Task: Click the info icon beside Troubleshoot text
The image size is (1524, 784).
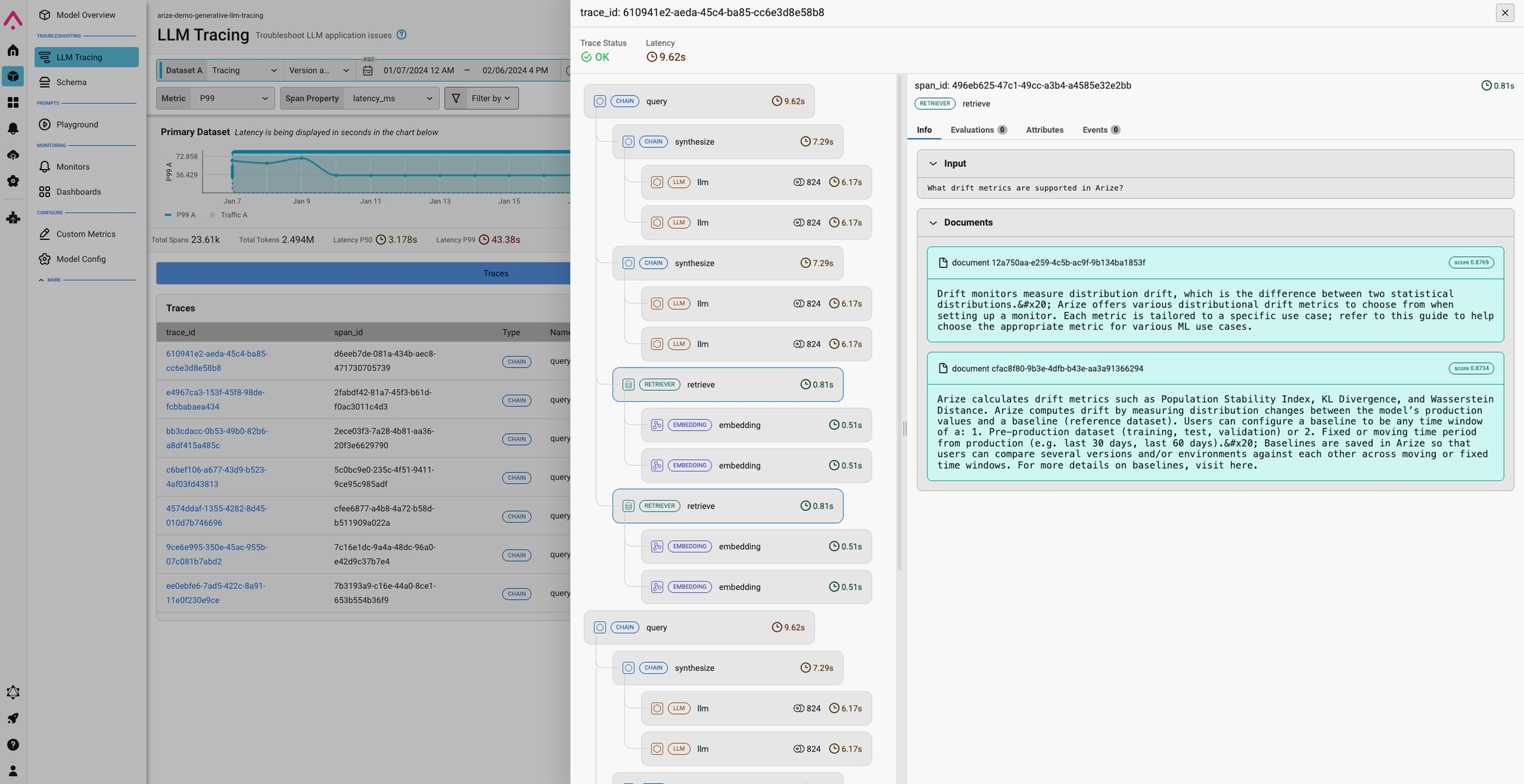Action: pyautogui.click(x=402, y=35)
